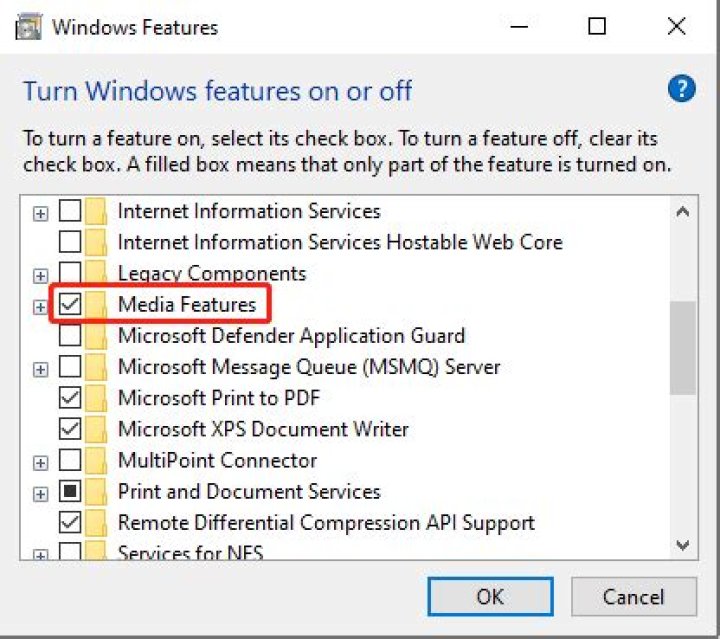Enable Microsoft Defender Application Guard checkbox
This screenshot has width=720, height=639.
point(70,336)
